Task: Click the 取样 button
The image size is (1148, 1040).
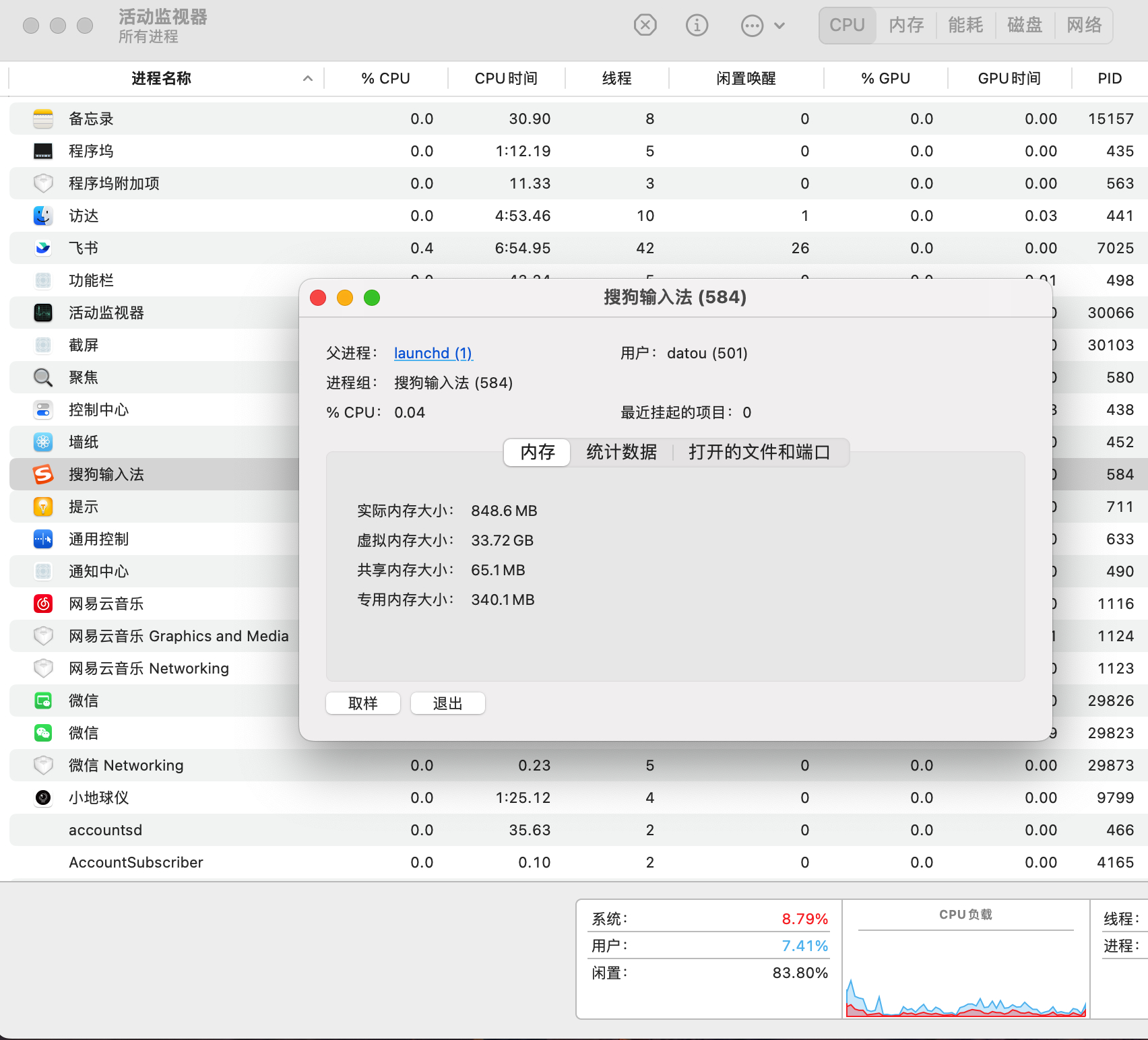Action: coord(363,703)
